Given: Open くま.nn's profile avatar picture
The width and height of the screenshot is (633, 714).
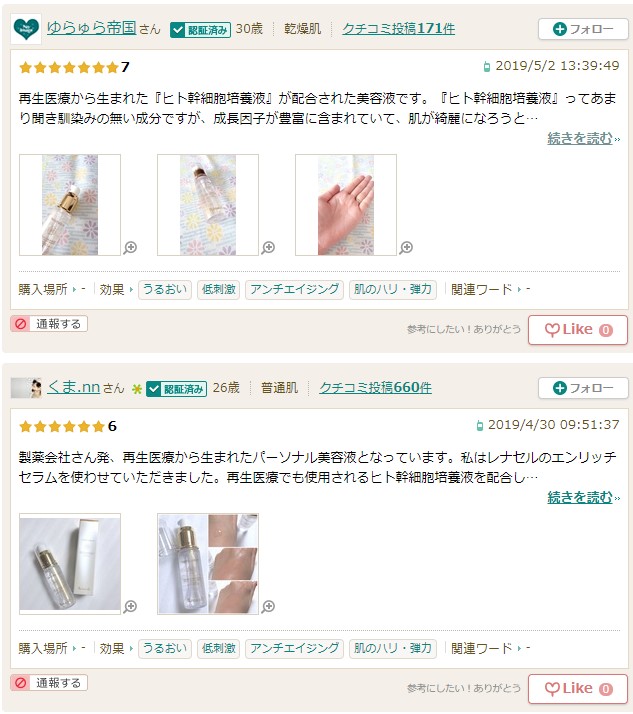Looking at the screenshot, I should tap(26, 388).
